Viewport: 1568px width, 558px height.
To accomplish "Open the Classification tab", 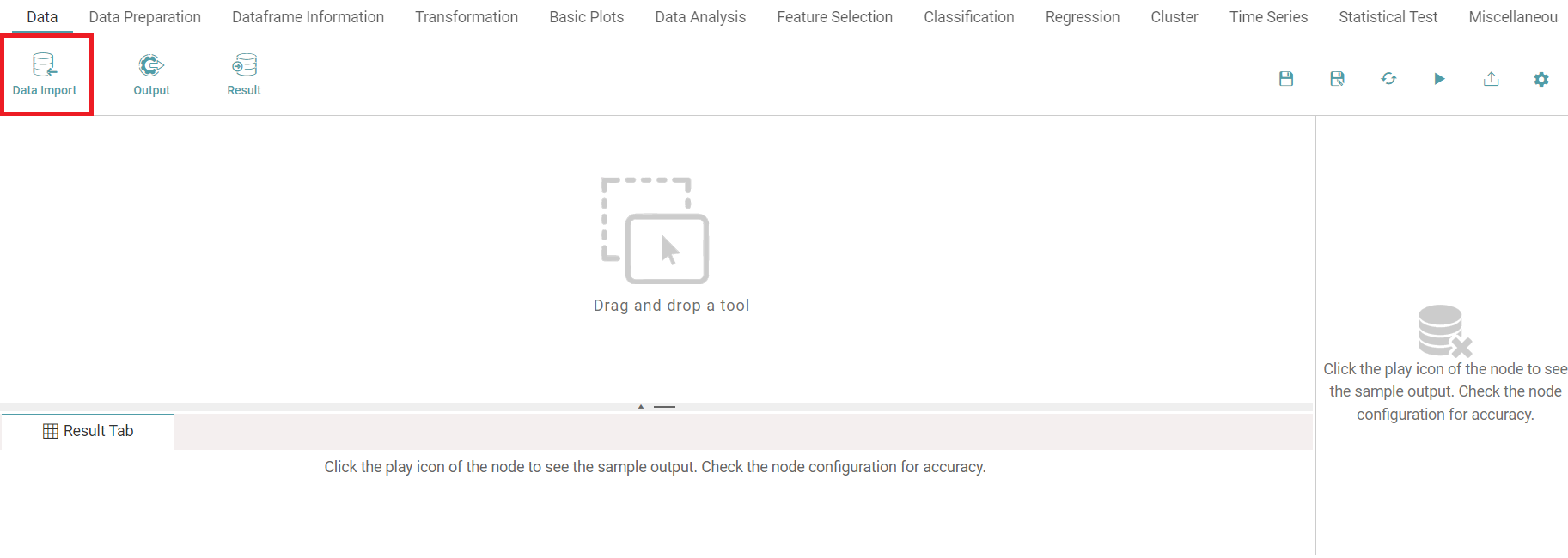I will (968, 17).
